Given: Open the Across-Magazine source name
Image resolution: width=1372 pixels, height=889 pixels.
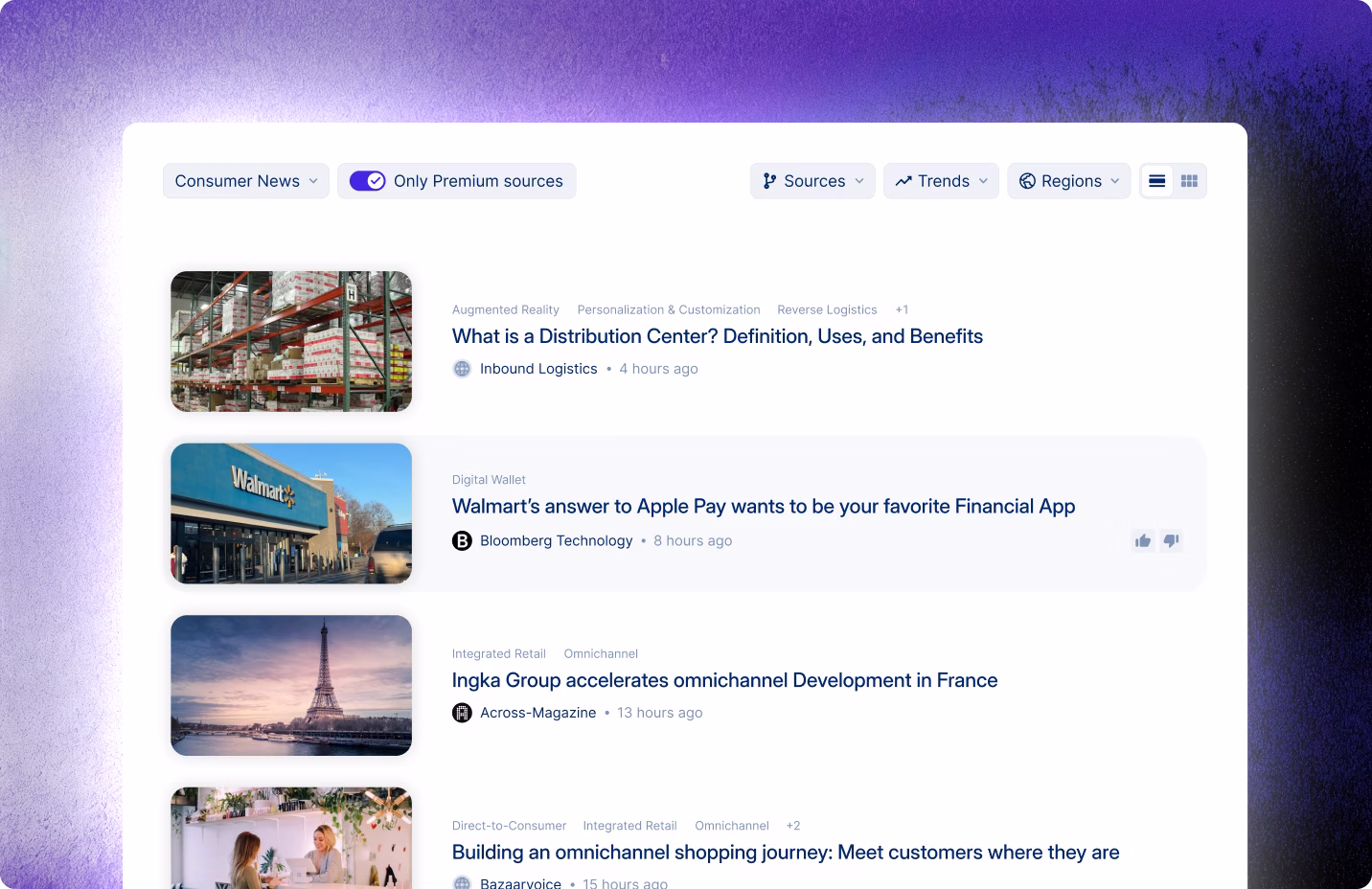Looking at the screenshot, I should tap(538, 713).
